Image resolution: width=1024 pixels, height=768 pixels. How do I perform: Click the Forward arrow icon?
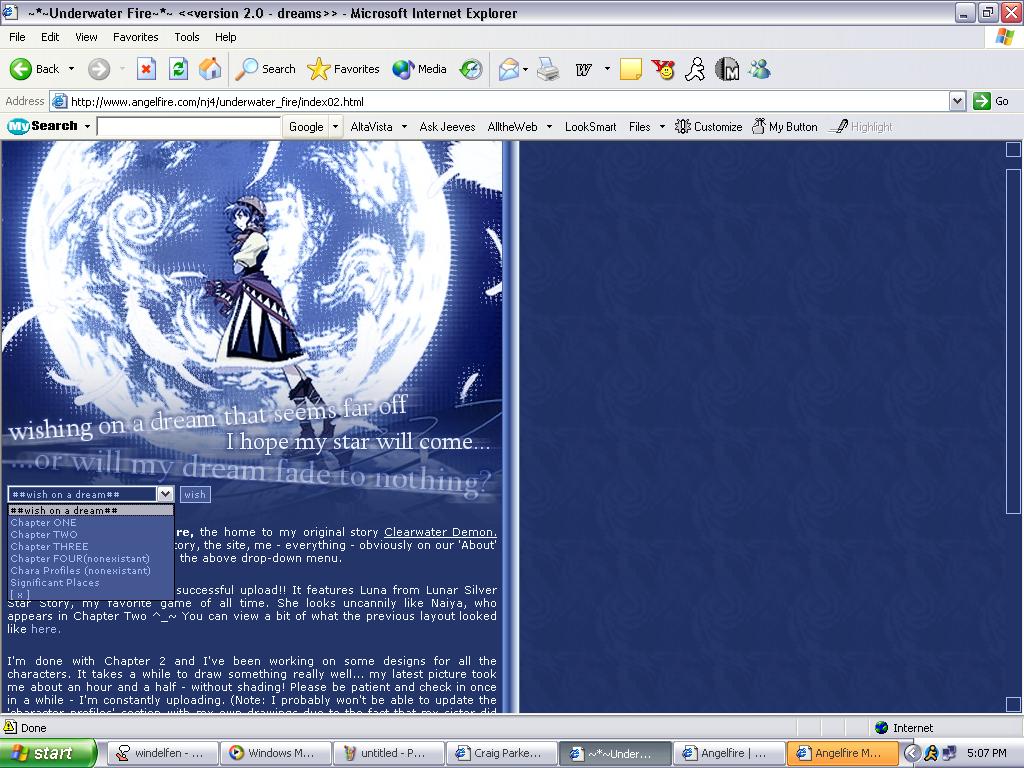tap(99, 69)
